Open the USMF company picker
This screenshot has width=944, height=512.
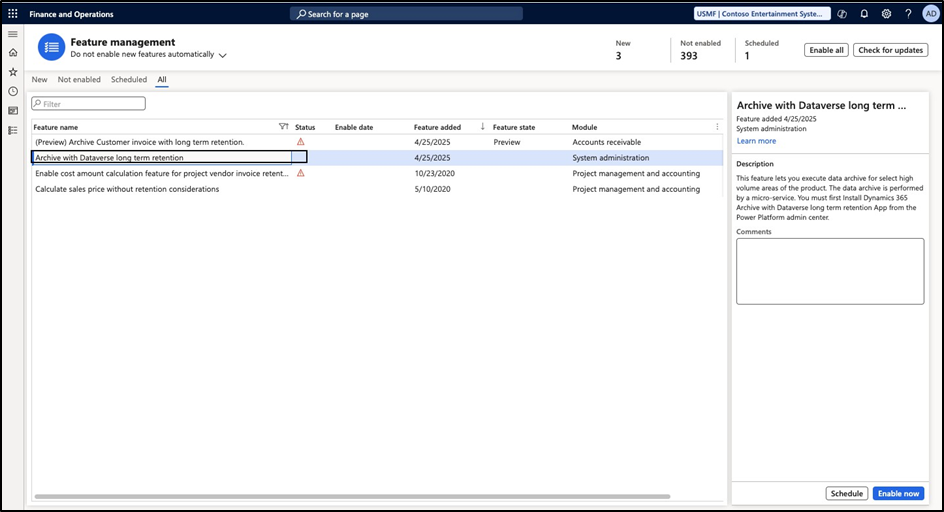pyautogui.click(x=762, y=14)
